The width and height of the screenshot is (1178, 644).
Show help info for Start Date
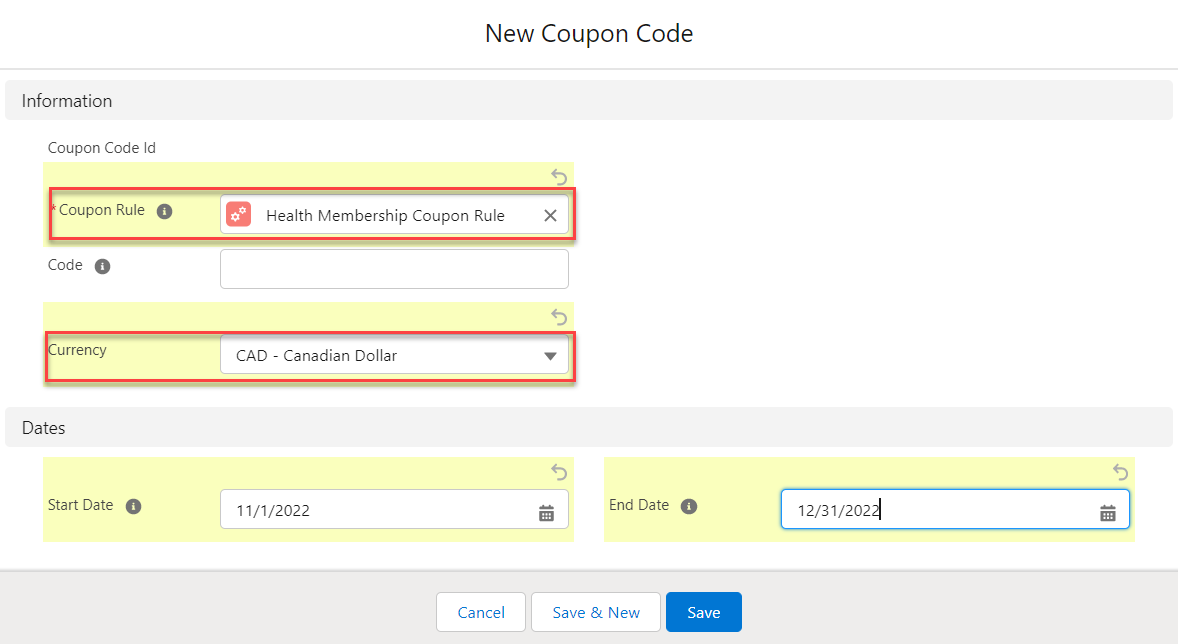point(133,506)
